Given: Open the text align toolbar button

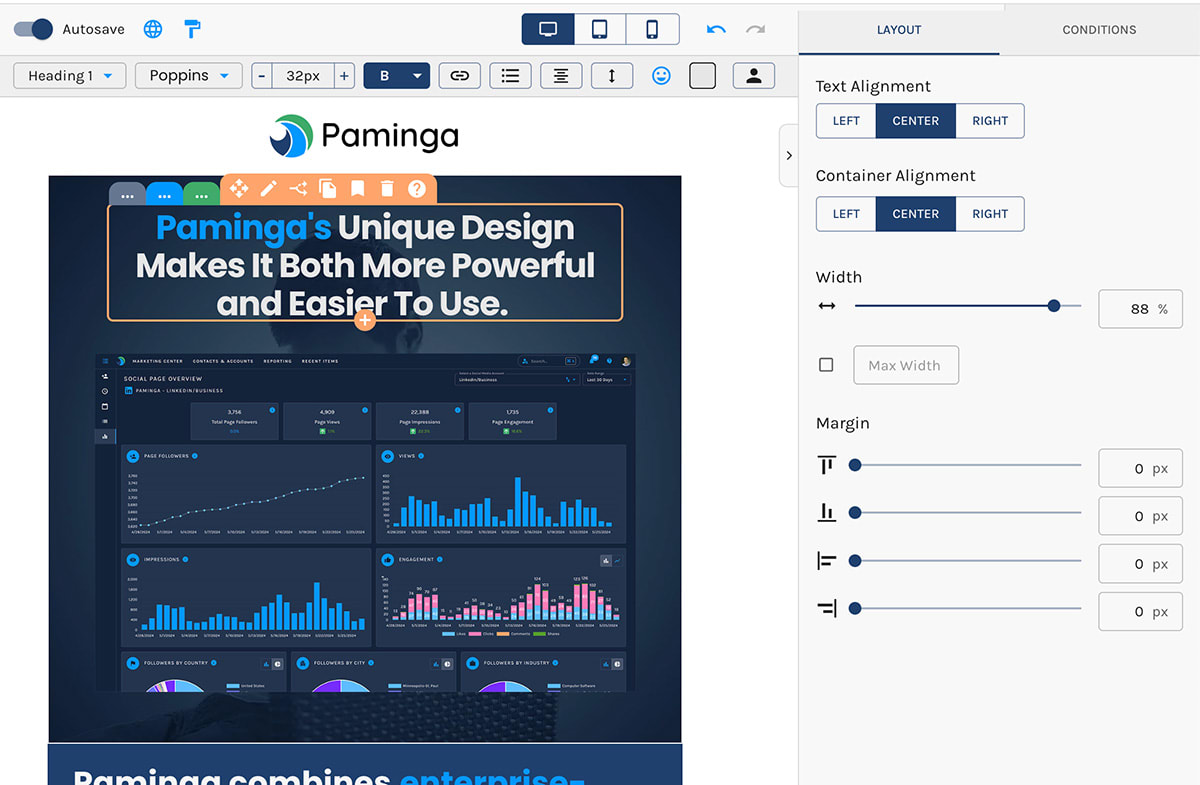Looking at the screenshot, I should (x=561, y=76).
